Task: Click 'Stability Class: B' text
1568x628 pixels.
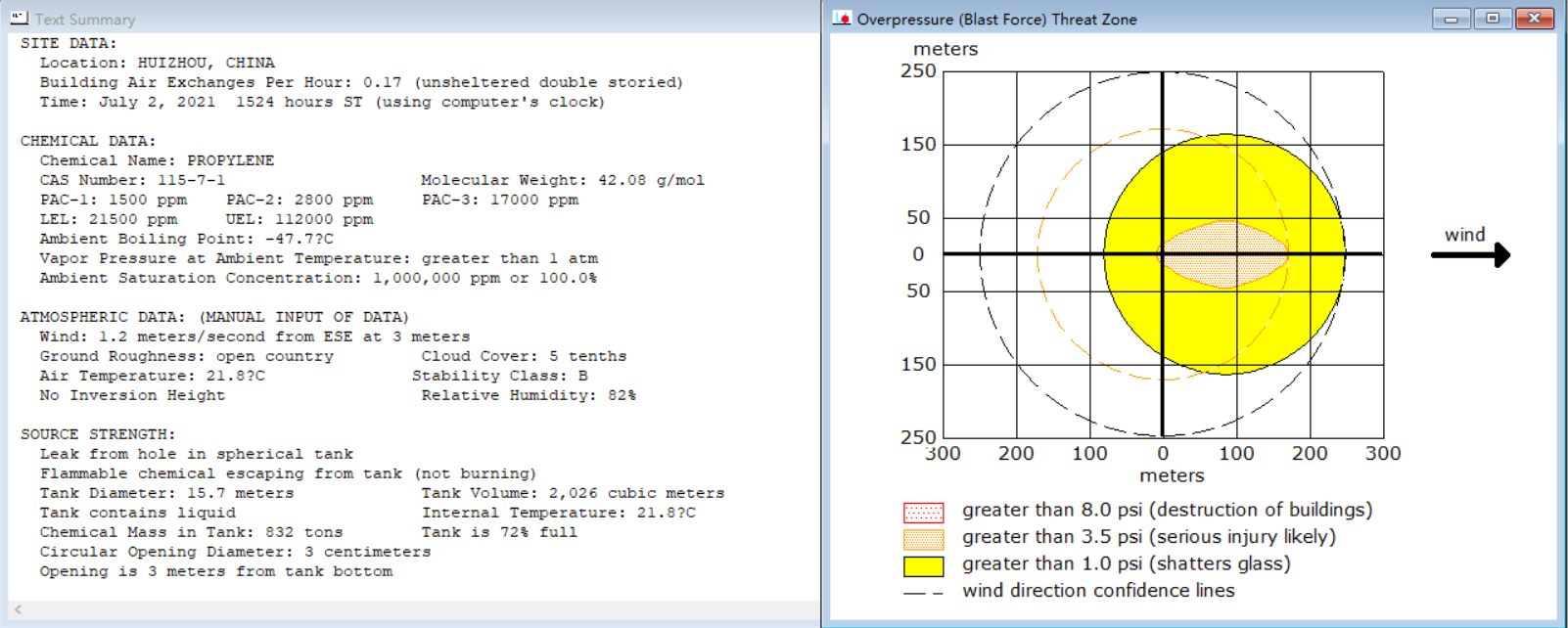Action: pos(499,376)
